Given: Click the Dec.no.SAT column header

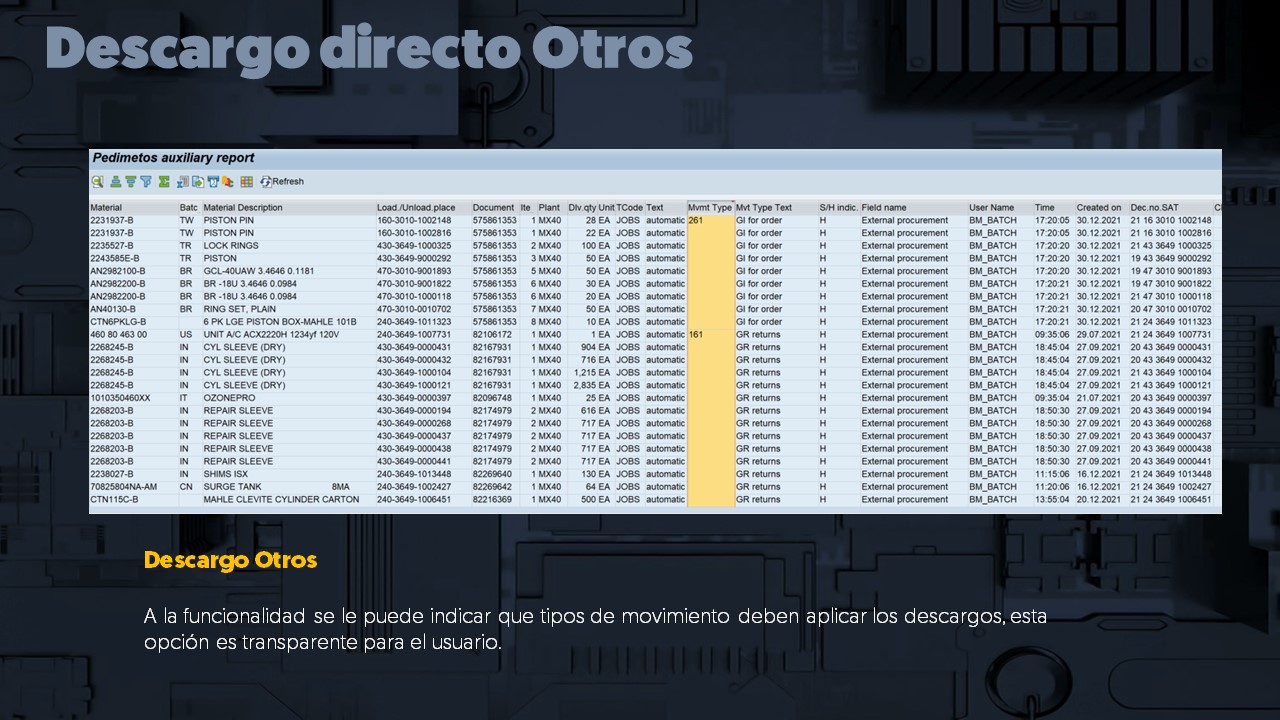Looking at the screenshot, I should pos(1154,208).
